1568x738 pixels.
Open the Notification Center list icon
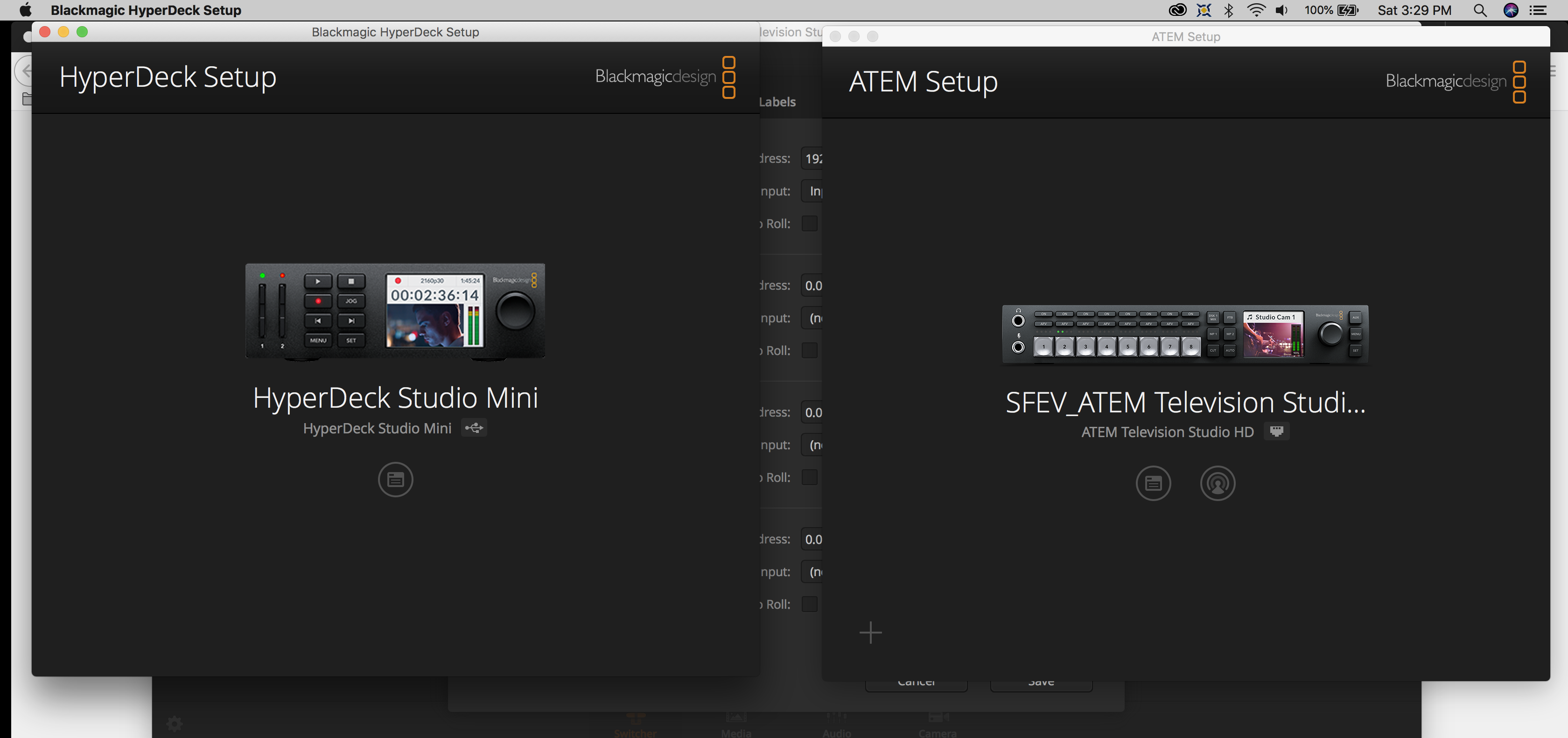pos(1538,10)
